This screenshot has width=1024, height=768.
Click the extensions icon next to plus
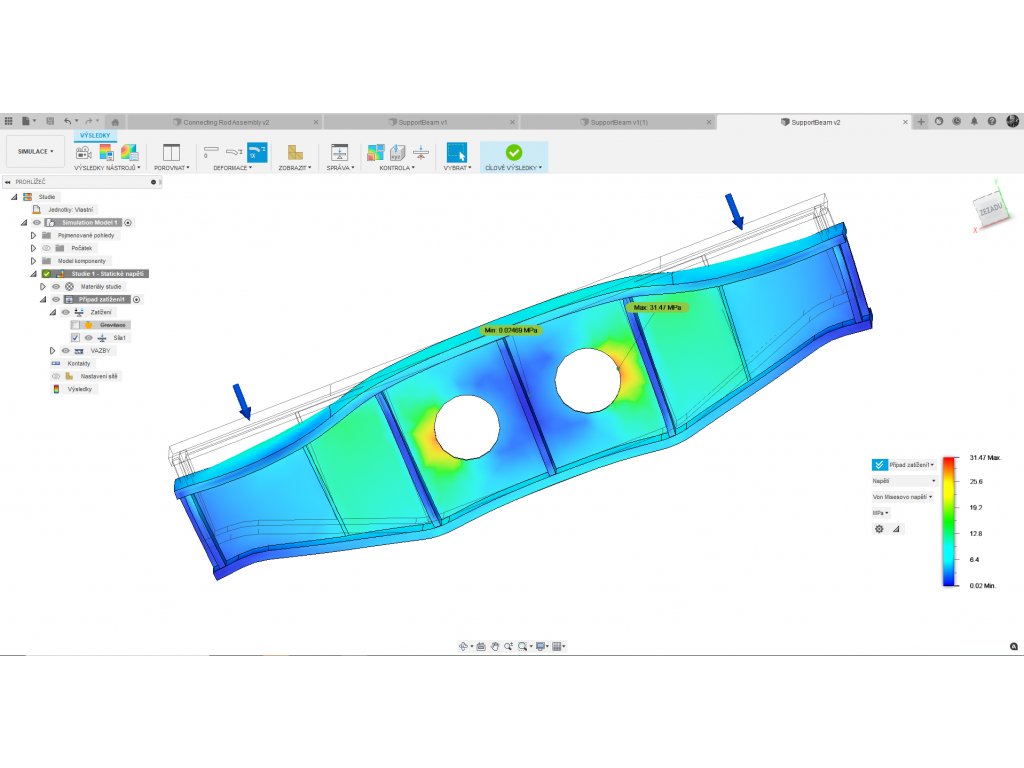[938, 121]
